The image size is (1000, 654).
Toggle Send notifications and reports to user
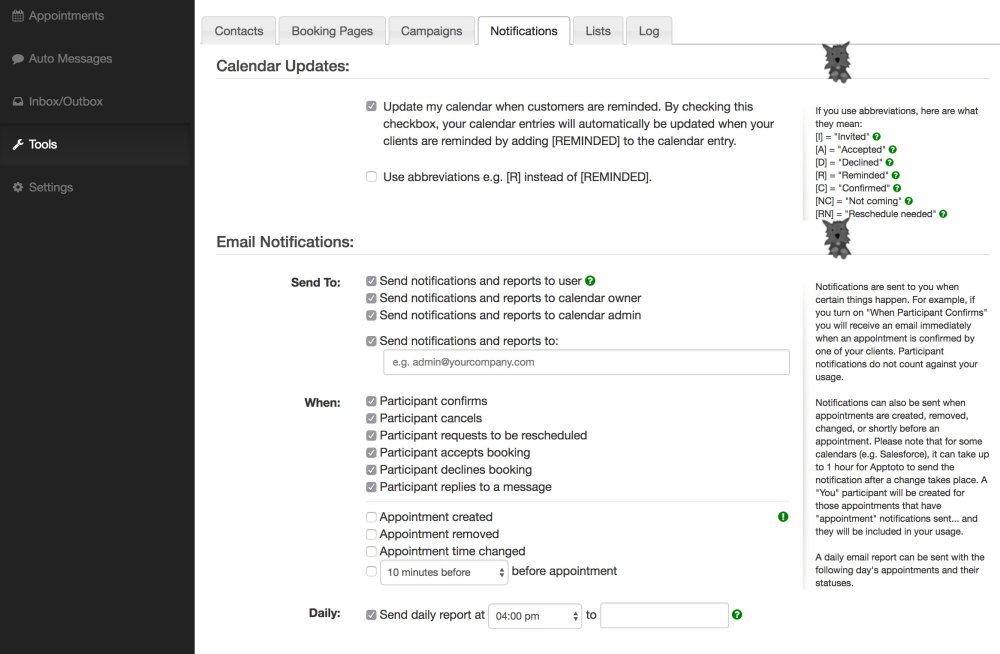pyautogui.click(x=371, y=281)
